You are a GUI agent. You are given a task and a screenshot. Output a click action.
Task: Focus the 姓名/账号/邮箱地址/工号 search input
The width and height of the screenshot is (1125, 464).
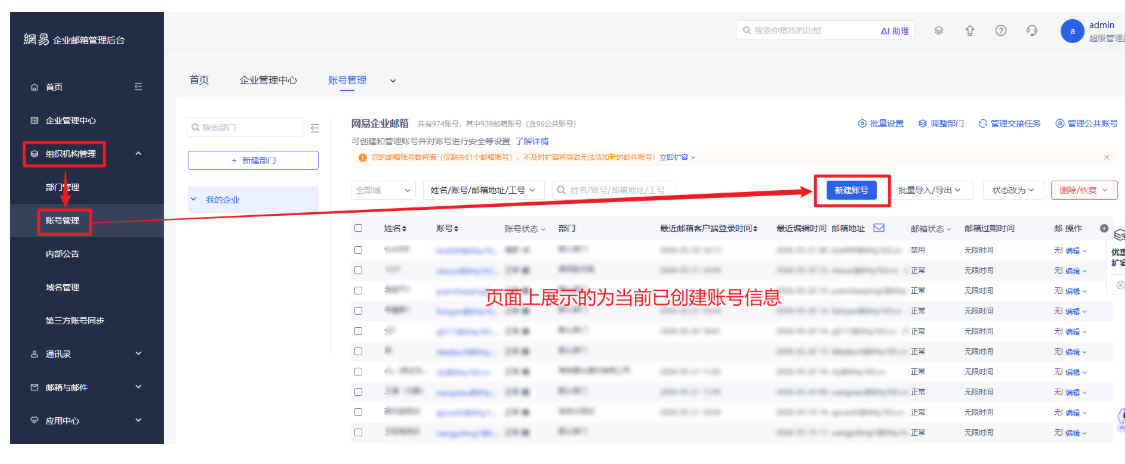point(613,190)
